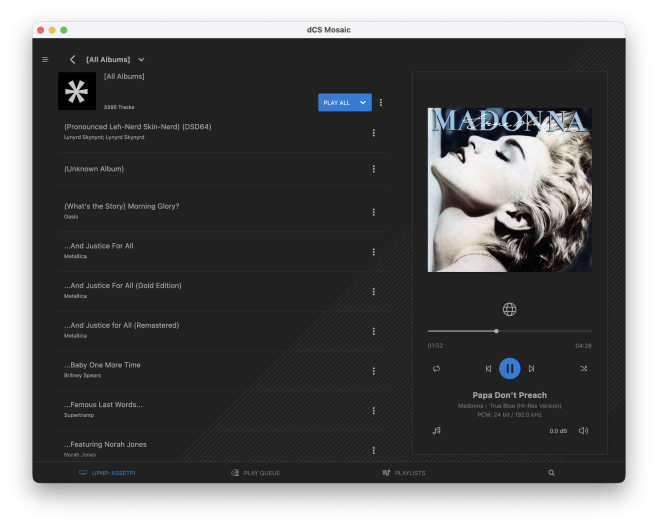The width and height of the screenshot is (658, 526).
Task: Skip to the next track
Action: point(531,369)
